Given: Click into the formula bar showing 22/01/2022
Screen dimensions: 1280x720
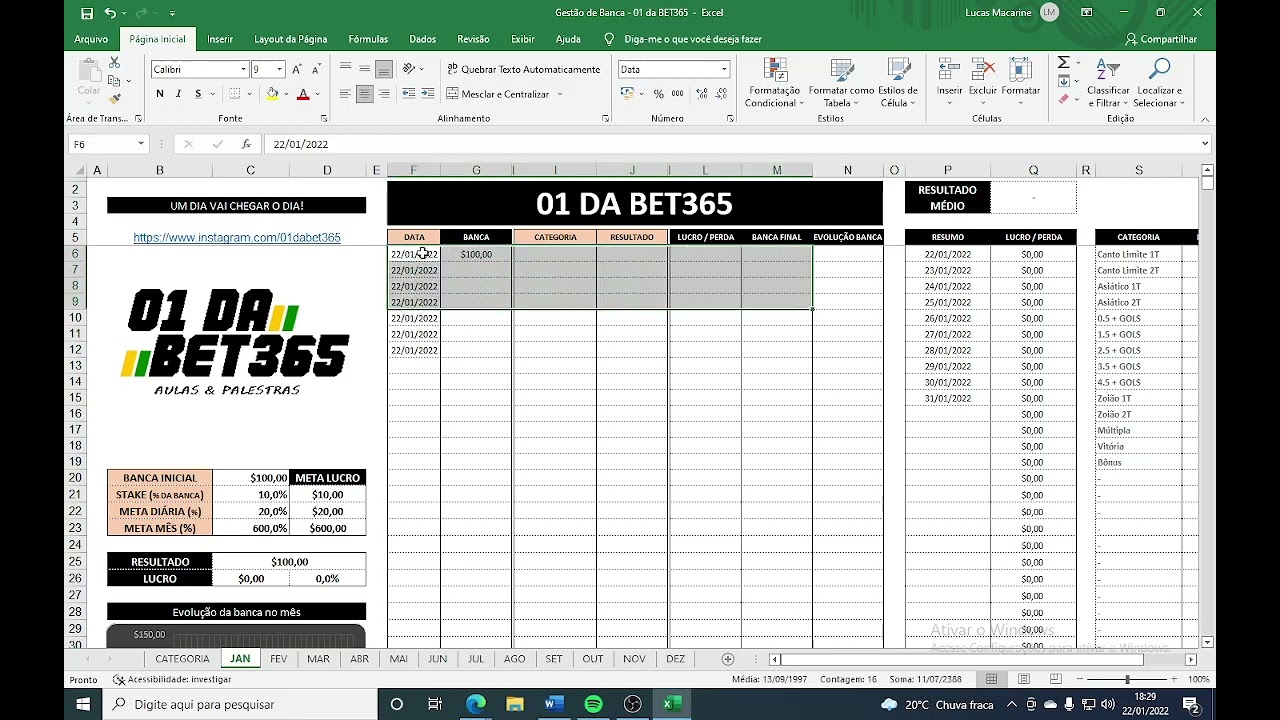Looking at the screenshot, I should (730, 144).
